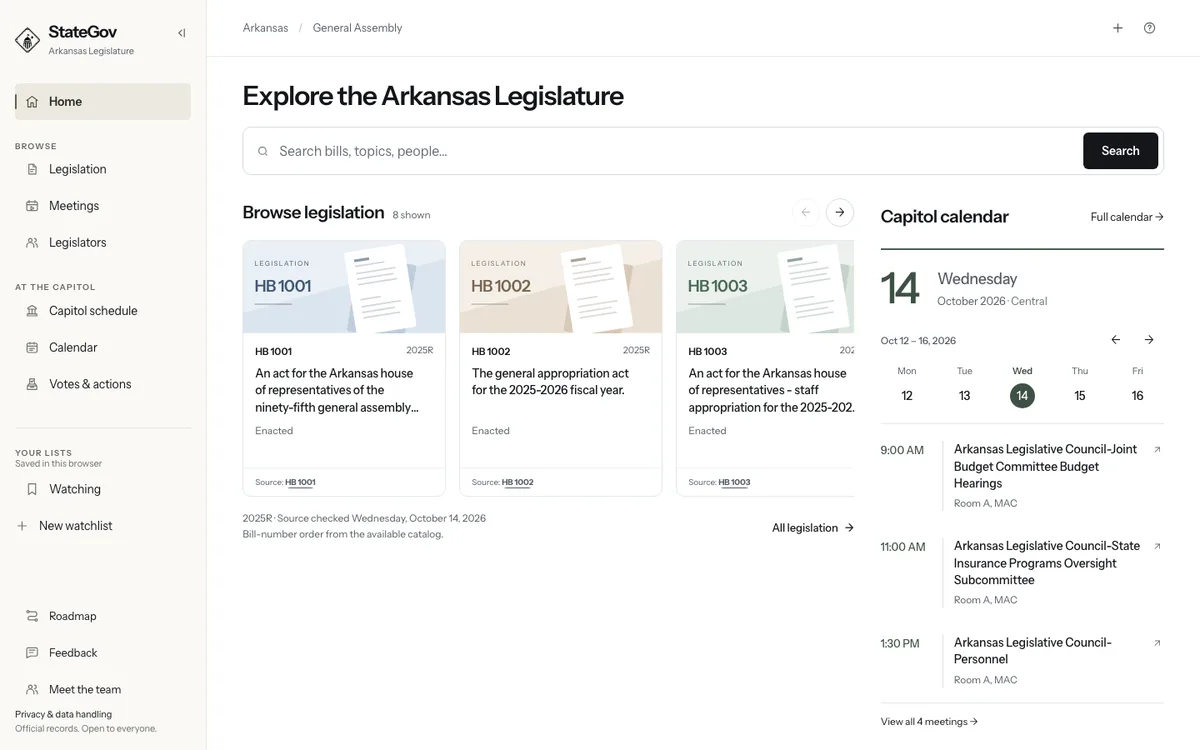Select Wednesday 14 in the week calendar

(x=1022, y=385)
